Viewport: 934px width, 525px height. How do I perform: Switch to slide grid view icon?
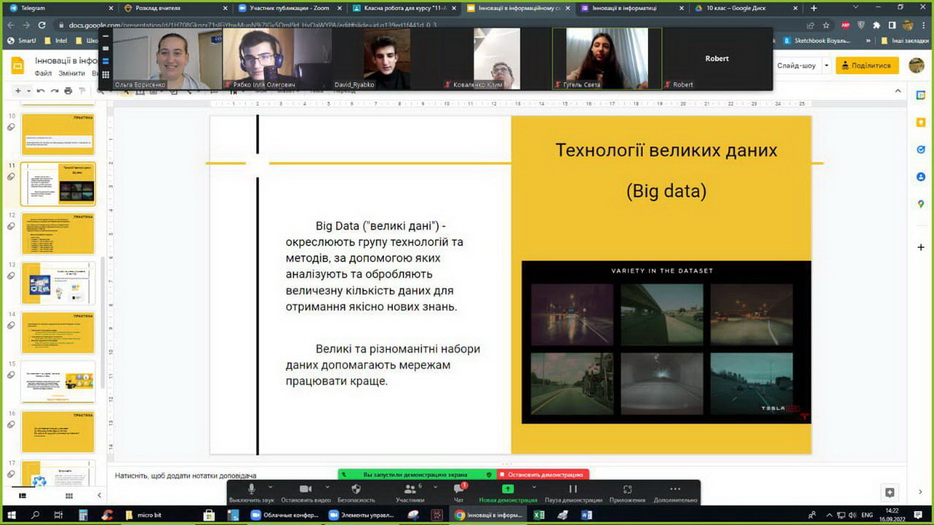pyautogui.click(x=69, y=495)
